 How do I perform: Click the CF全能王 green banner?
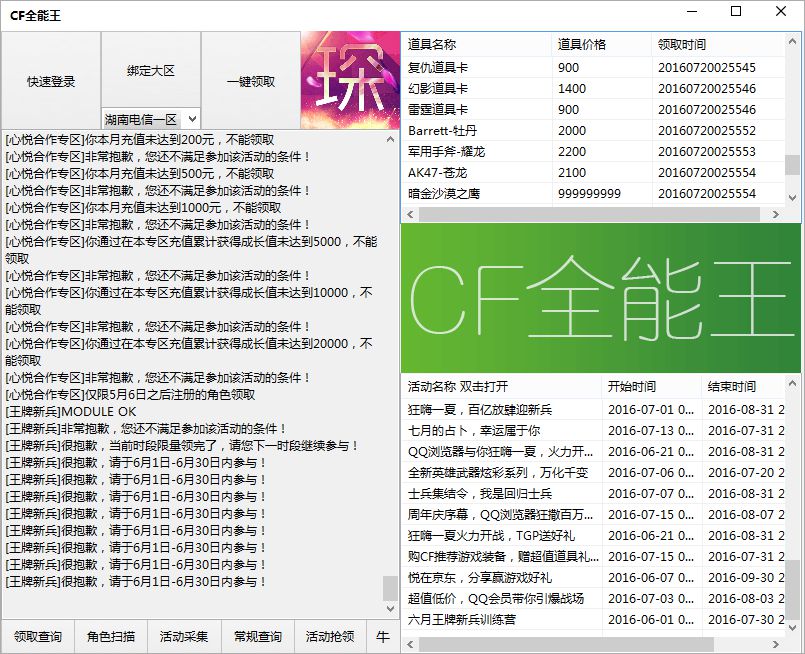[600, 298]
